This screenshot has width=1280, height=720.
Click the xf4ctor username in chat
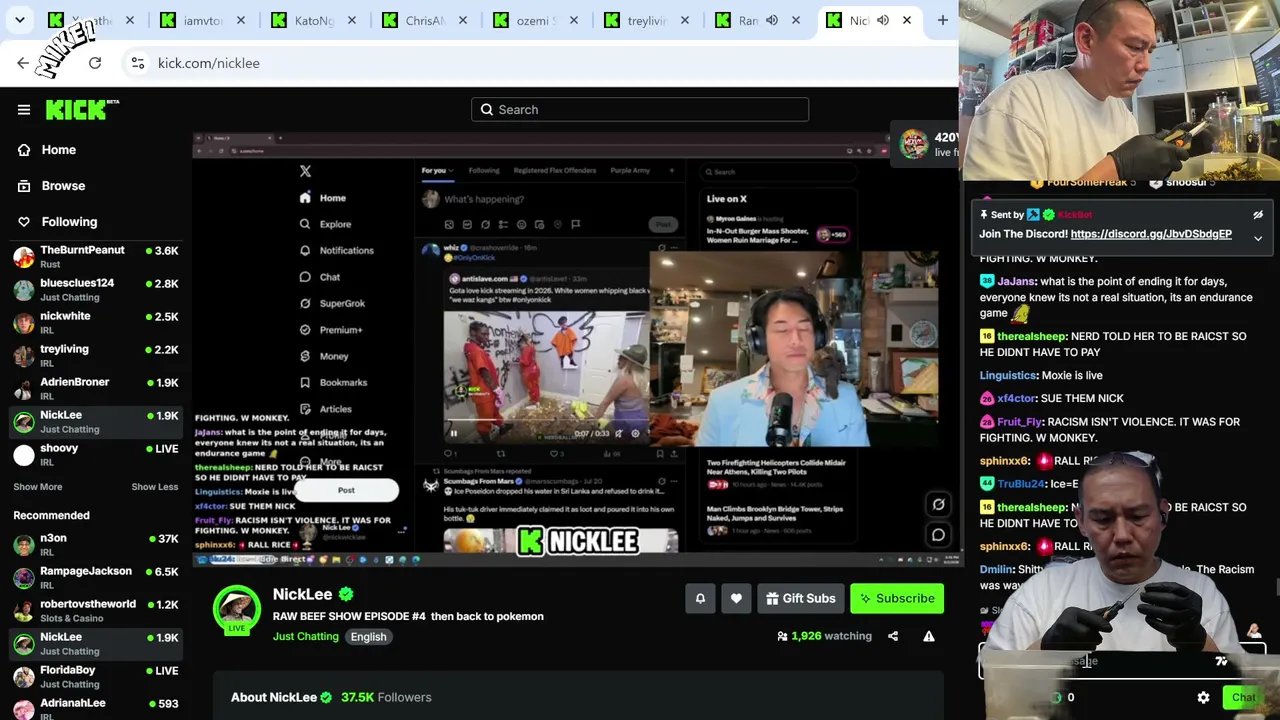click(1017, 399)
